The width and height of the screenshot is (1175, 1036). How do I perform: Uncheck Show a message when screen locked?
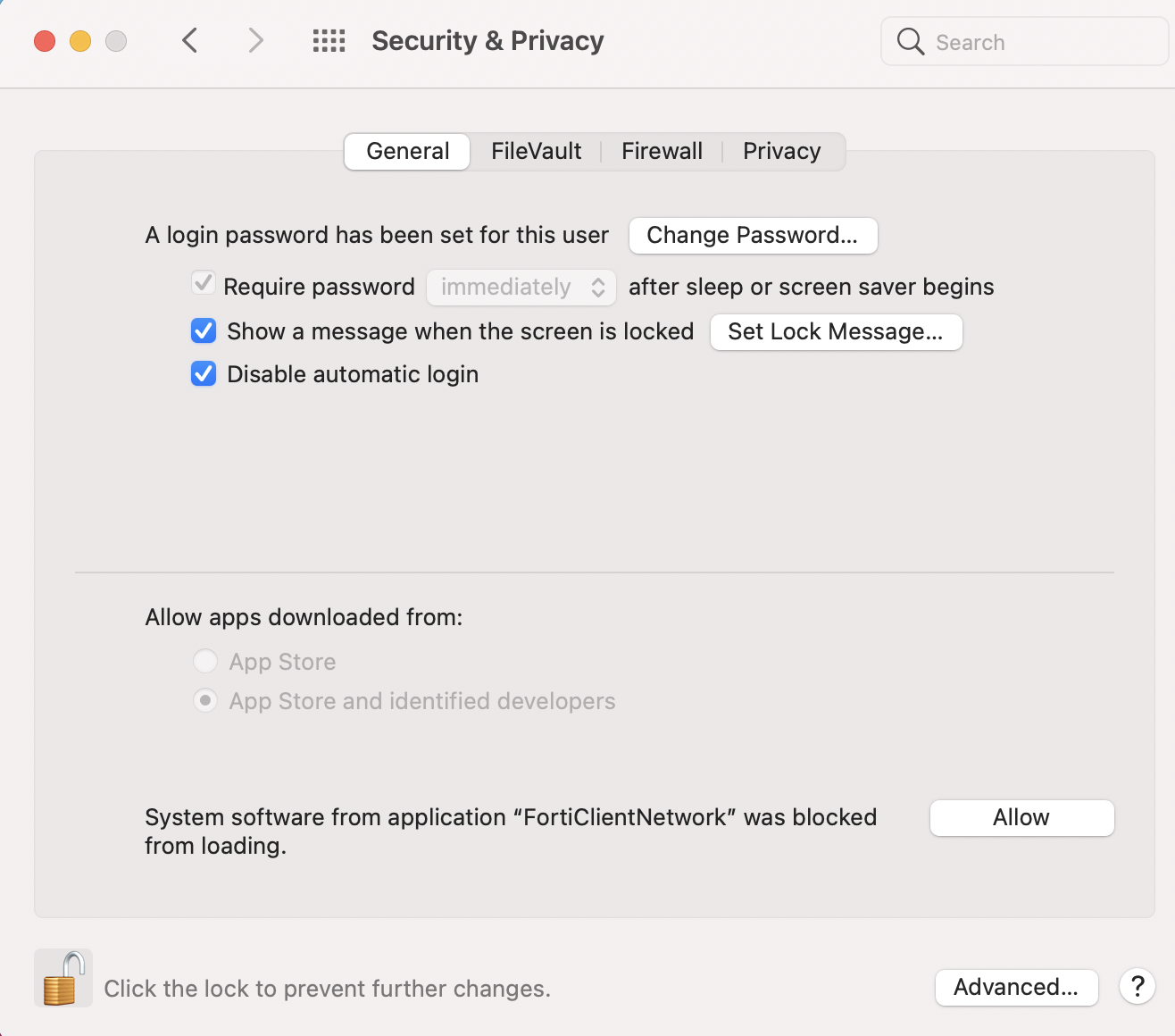pos(204,331)
